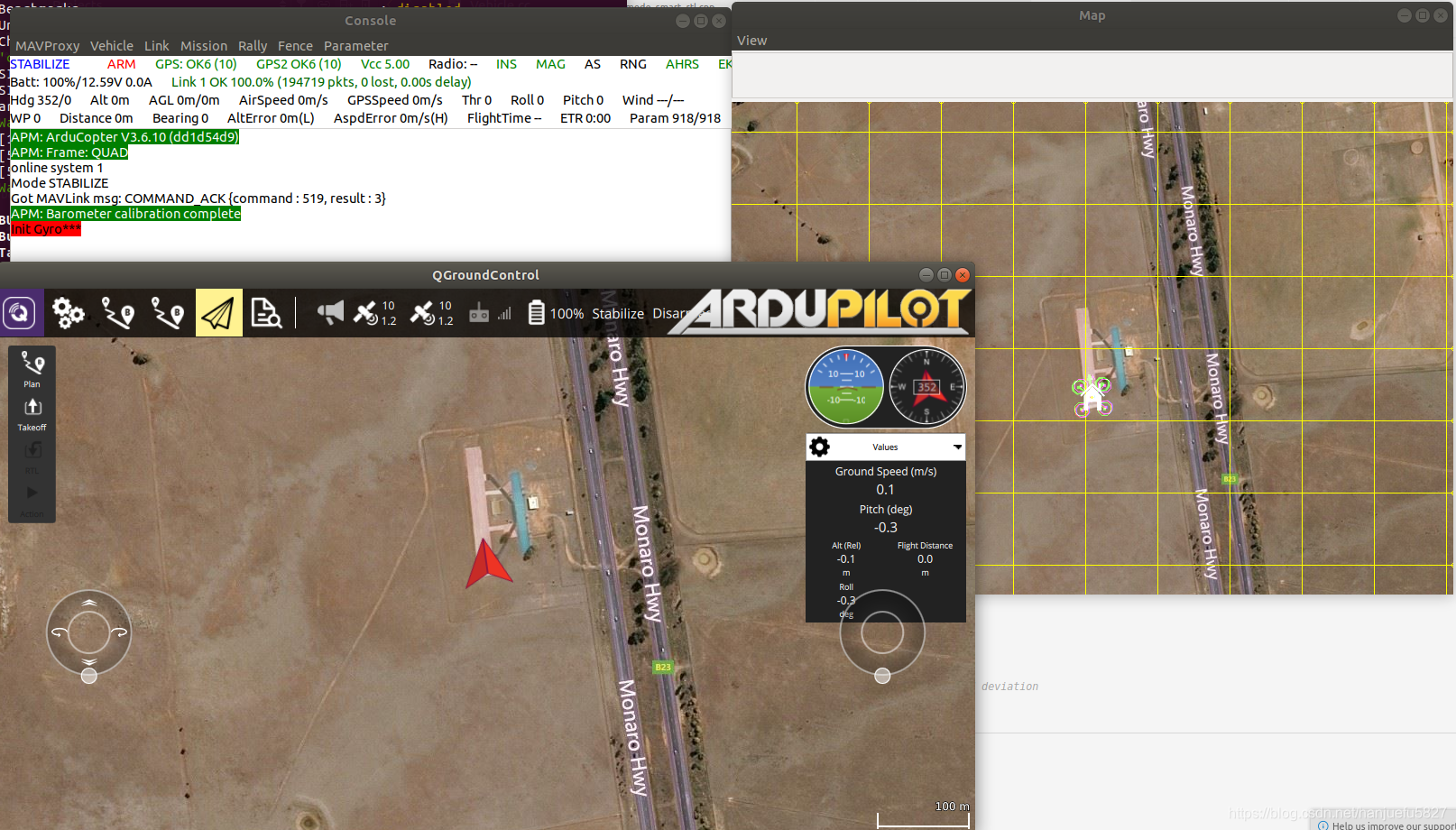Click left joystick throttle-up chevron
This screenshot has width=1456, height=830.
[x=89, y=603]
